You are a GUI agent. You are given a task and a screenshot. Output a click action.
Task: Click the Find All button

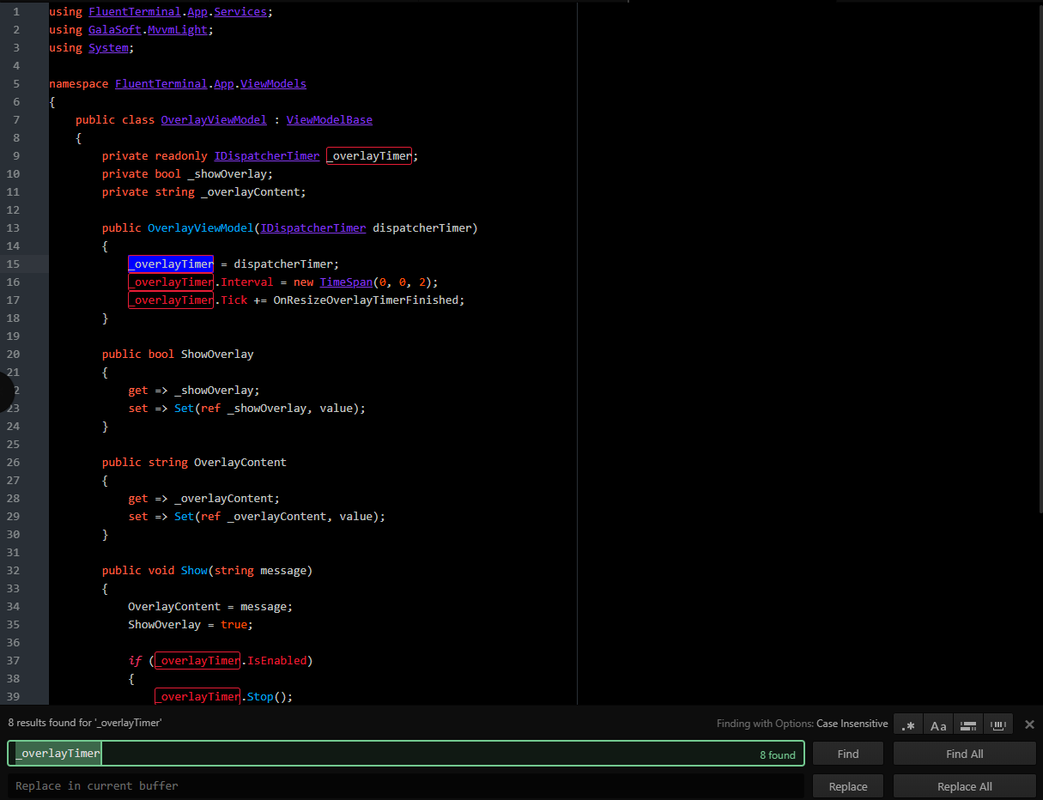(x=964, y=753)
